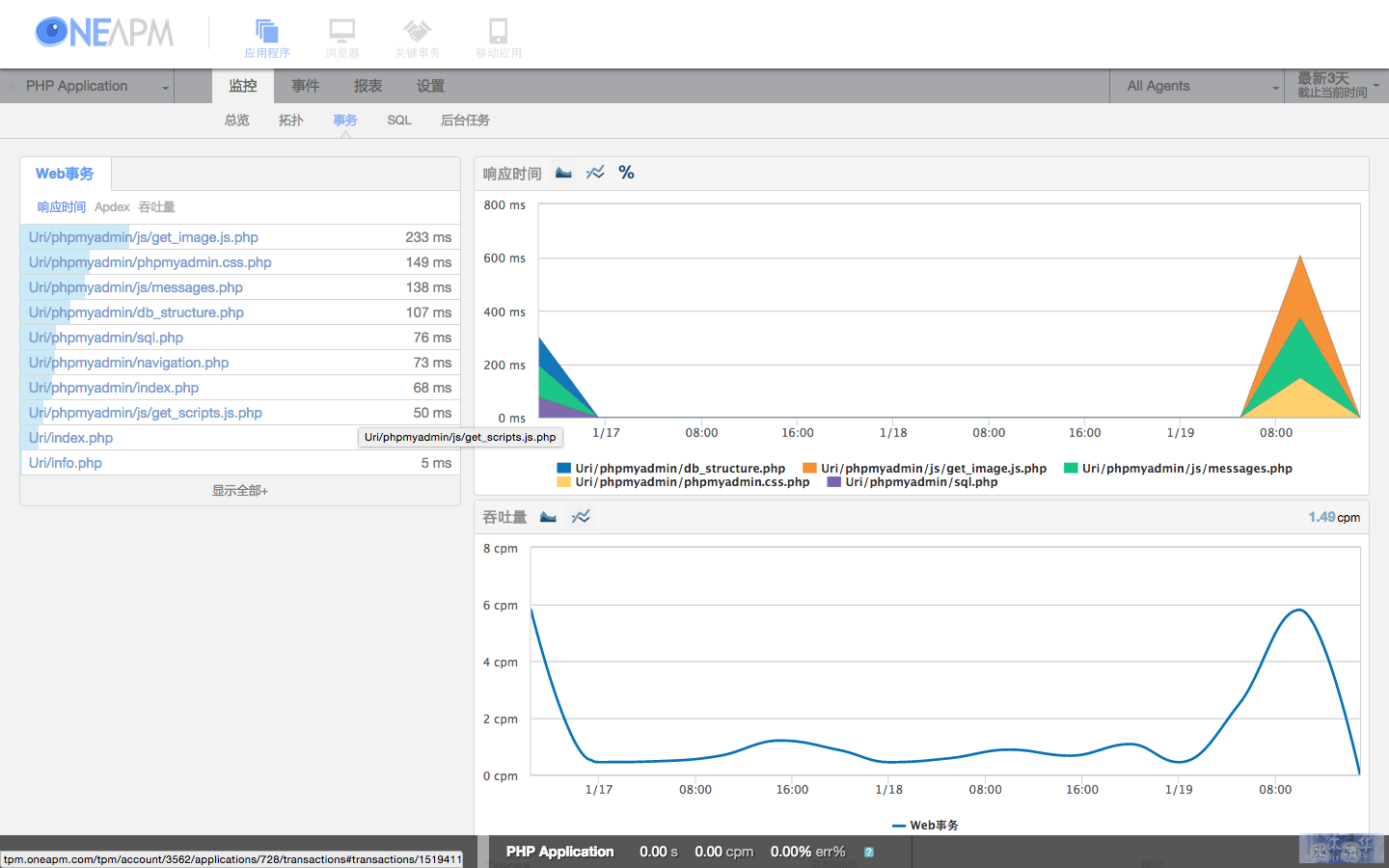This screenshot has height=868, width=1389.
Task: Go to the 事务 transactions sub-tab
Action: tap(345, 121)
